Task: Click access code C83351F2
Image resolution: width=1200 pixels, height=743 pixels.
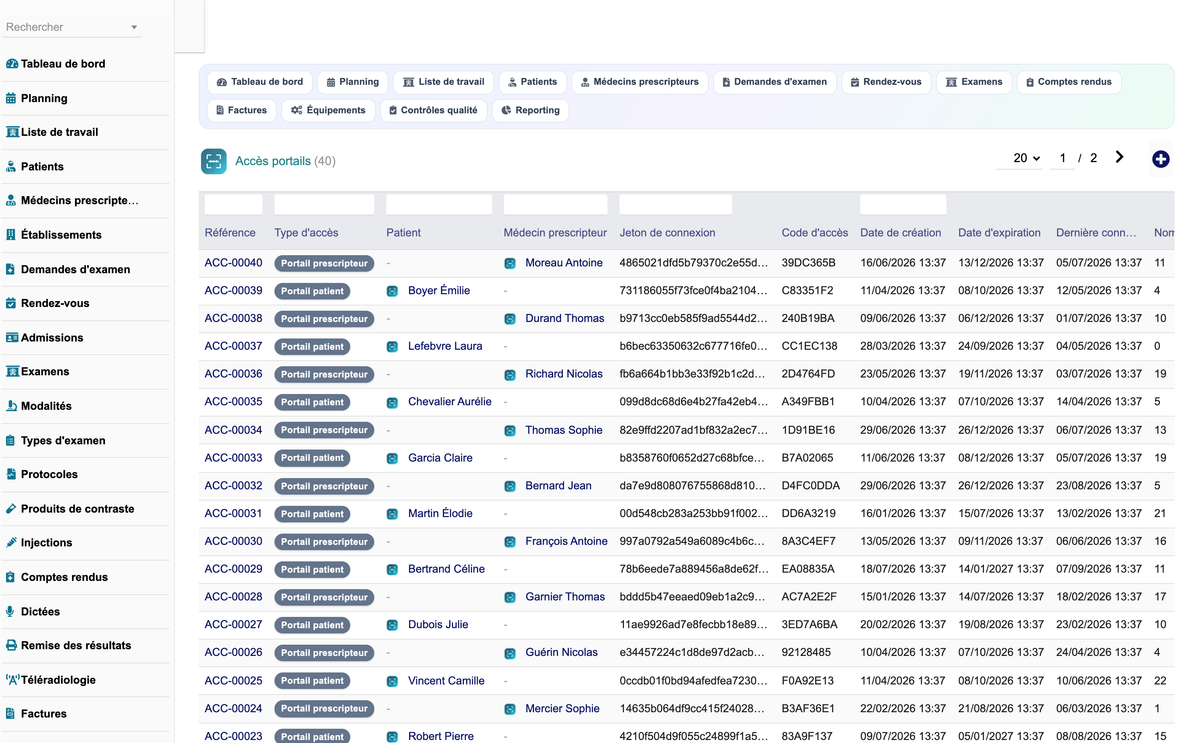Action: point(809,291)
